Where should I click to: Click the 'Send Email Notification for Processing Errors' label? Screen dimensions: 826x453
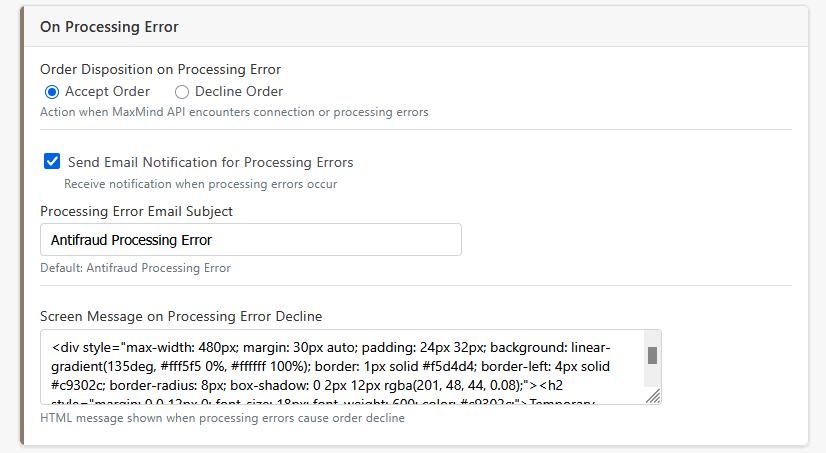[x=210, y=162]
